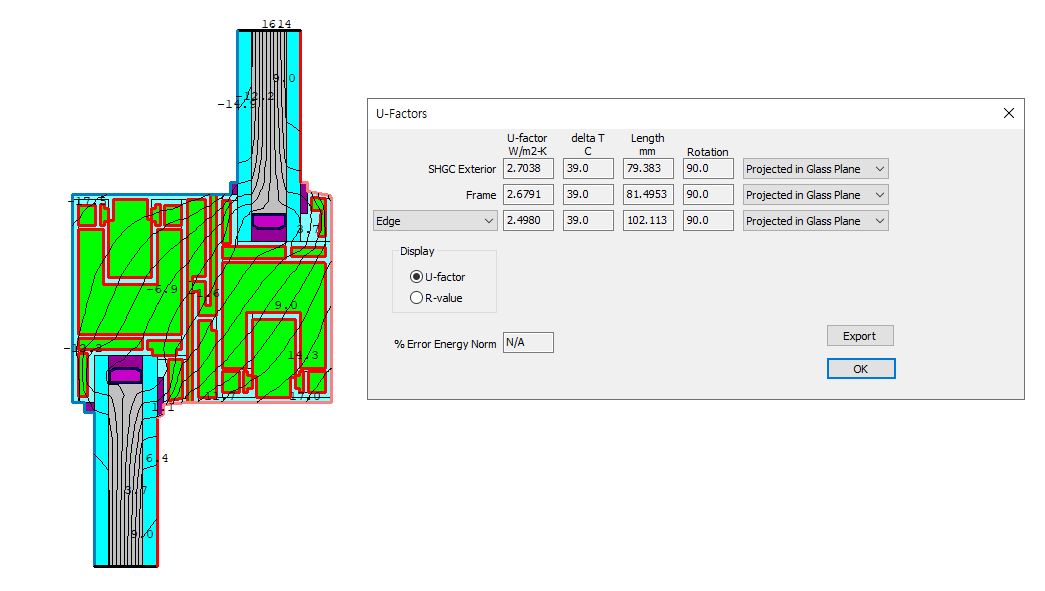
Task: Expand the Frame row projection dropdown
Action: pos(815,195)
